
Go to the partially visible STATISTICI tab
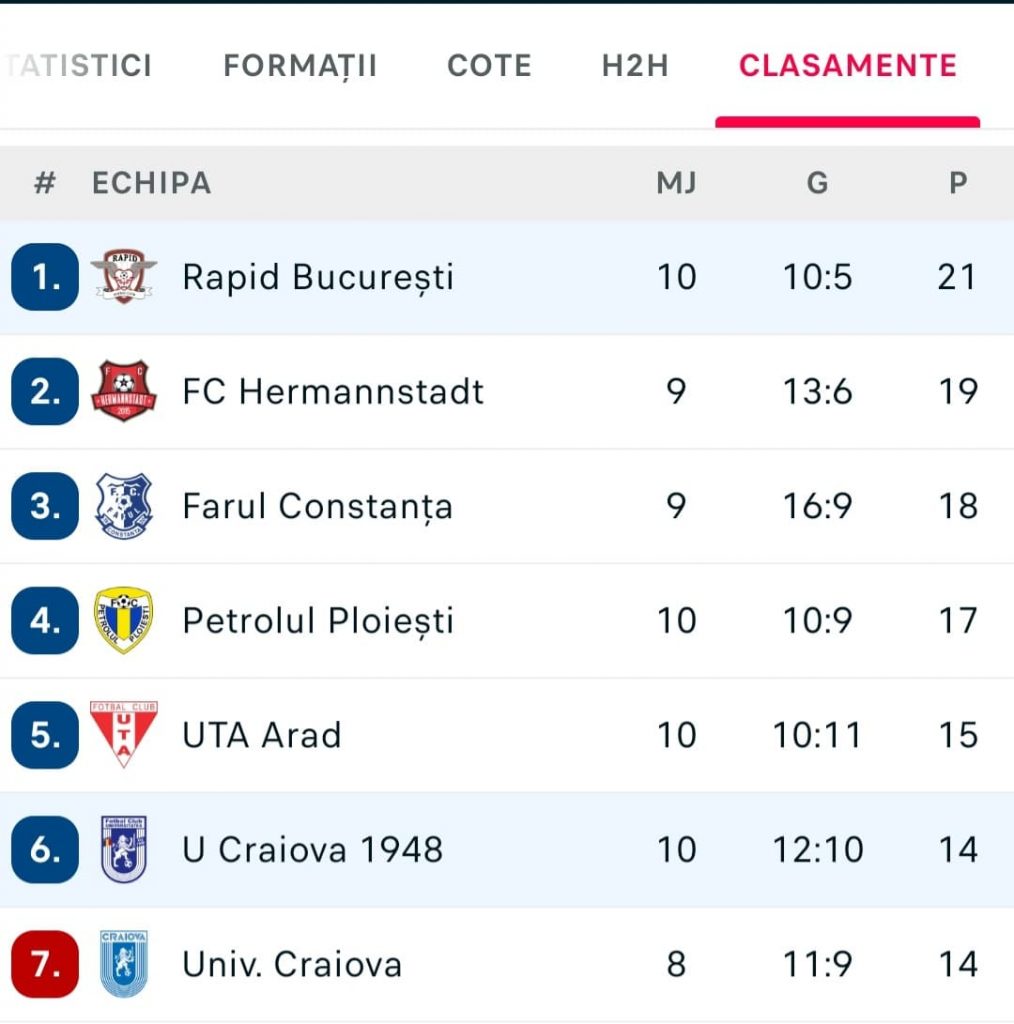click(80, 66)
